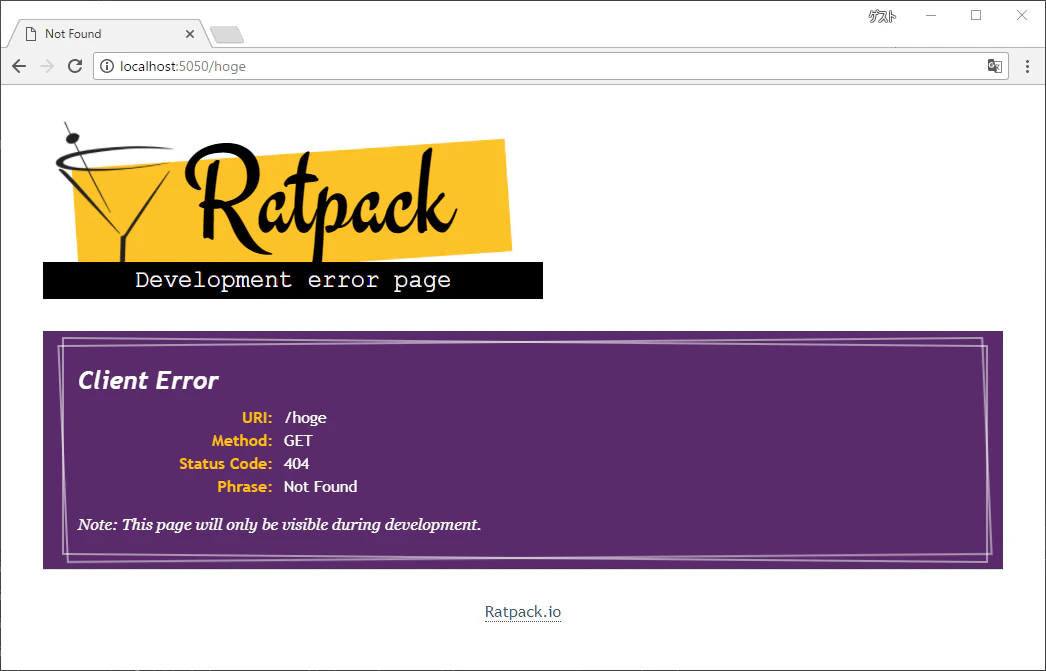Click the address bar URL field
The width and height of the screenshot is (1046, 671).
tap(550, 66)
